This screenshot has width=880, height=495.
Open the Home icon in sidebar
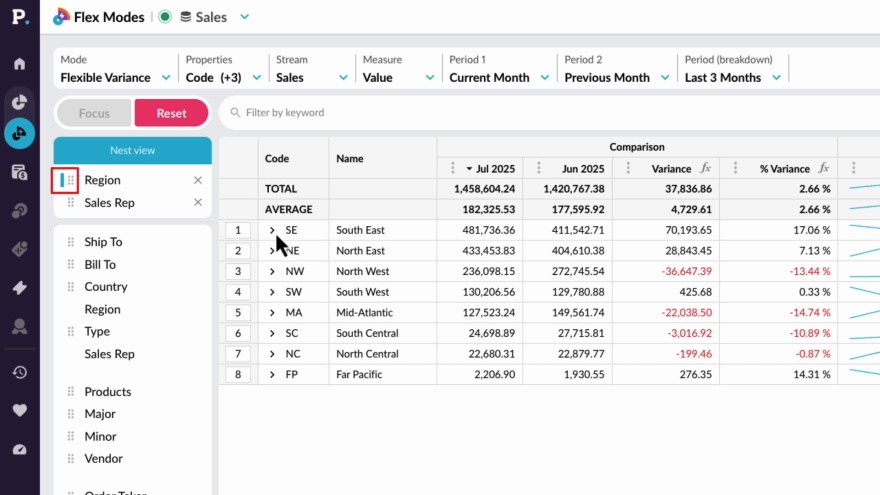20,63
